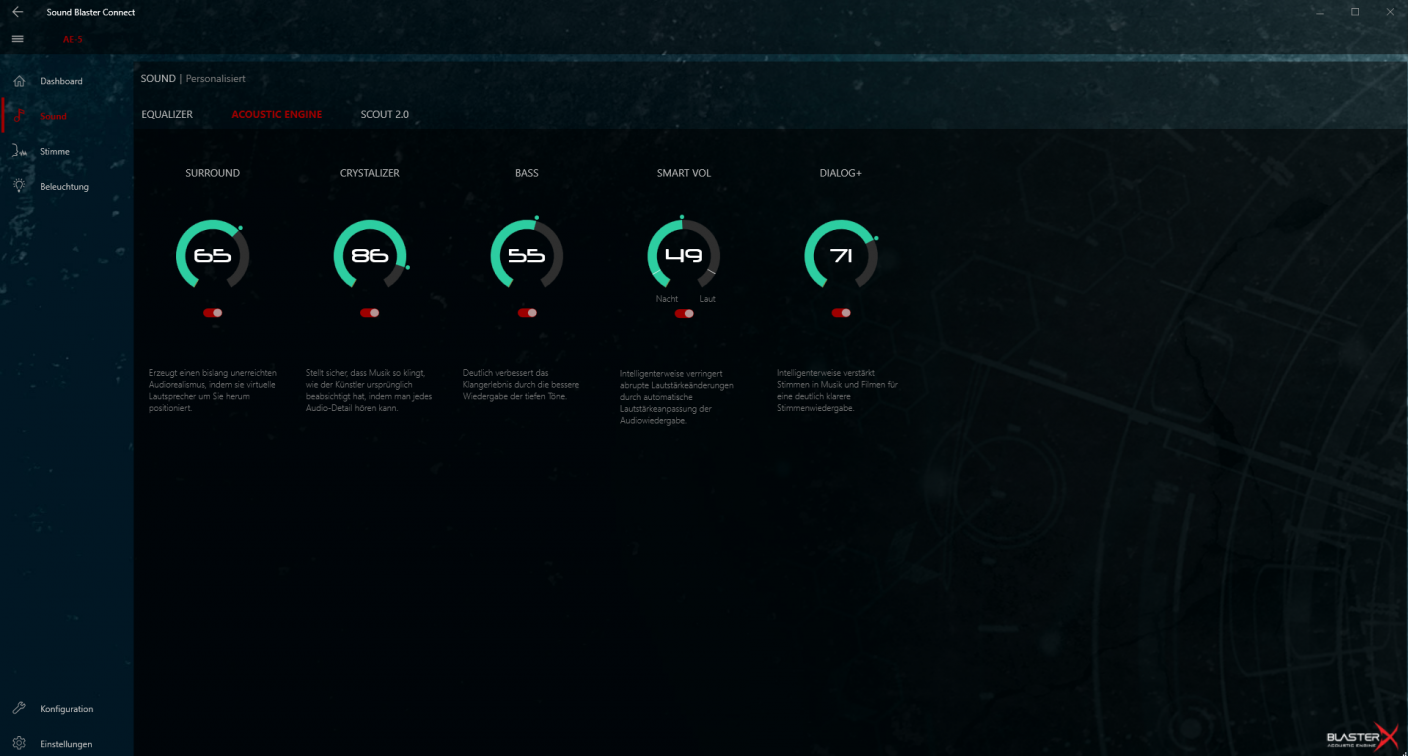
Task: Open Konfiguration in the sidebar
Action: [x=66, y=709]
